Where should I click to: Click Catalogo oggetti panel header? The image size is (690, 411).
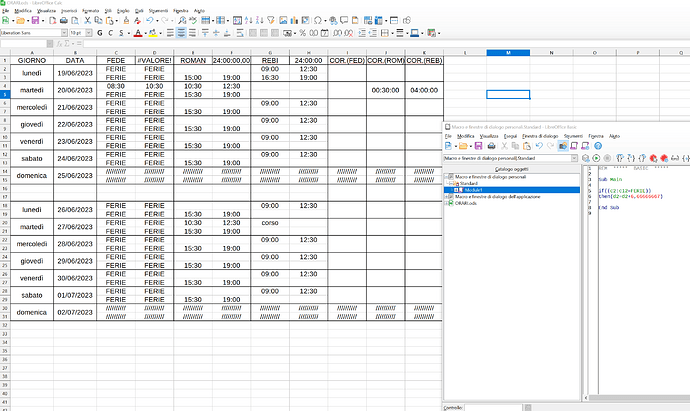511,169
